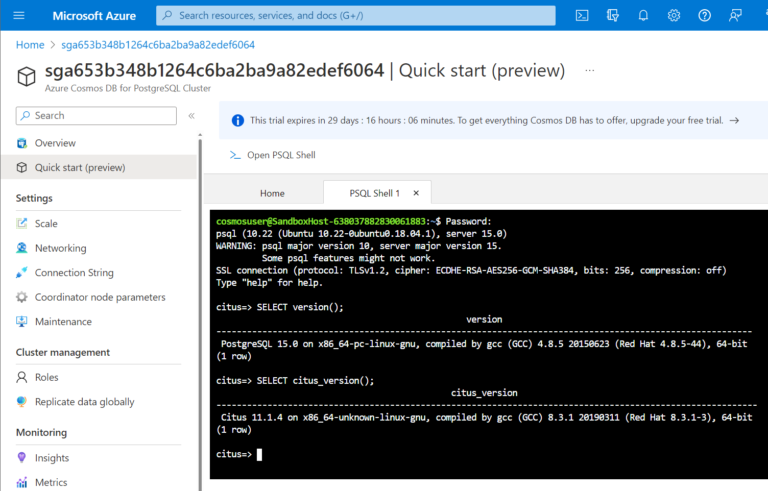The image size is (768, 491).
Task: Open the Directories and subscriptions filter
Action: pos(613,16)
